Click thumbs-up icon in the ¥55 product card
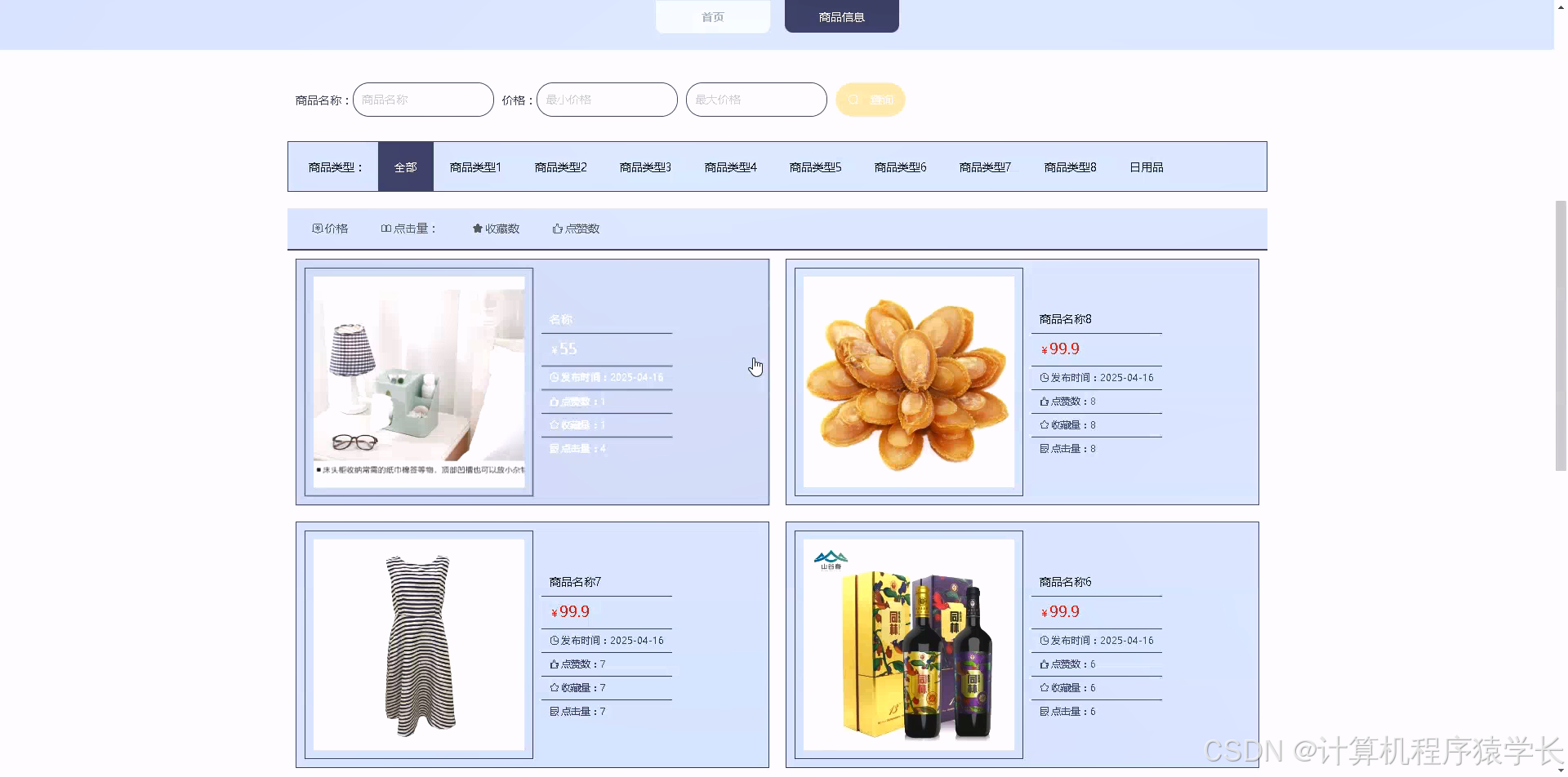1568x777 pixels. pos(554,402)
